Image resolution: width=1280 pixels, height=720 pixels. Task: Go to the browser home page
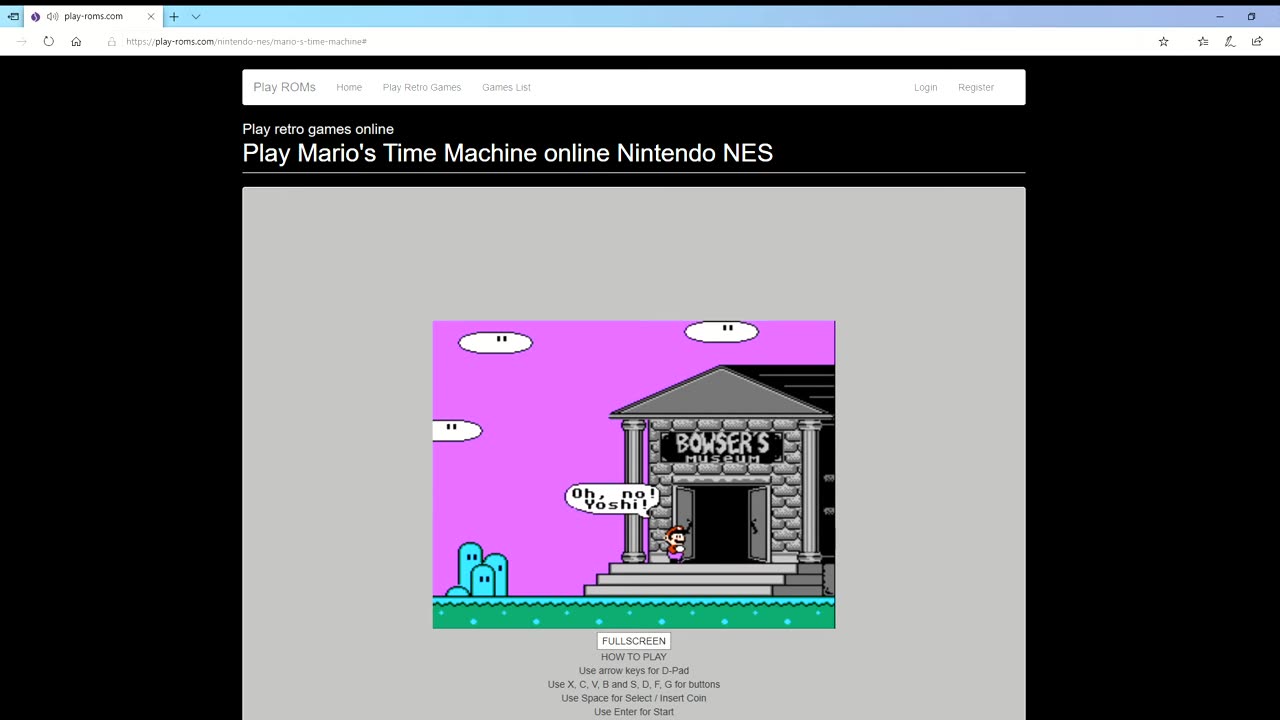[76, 42]
